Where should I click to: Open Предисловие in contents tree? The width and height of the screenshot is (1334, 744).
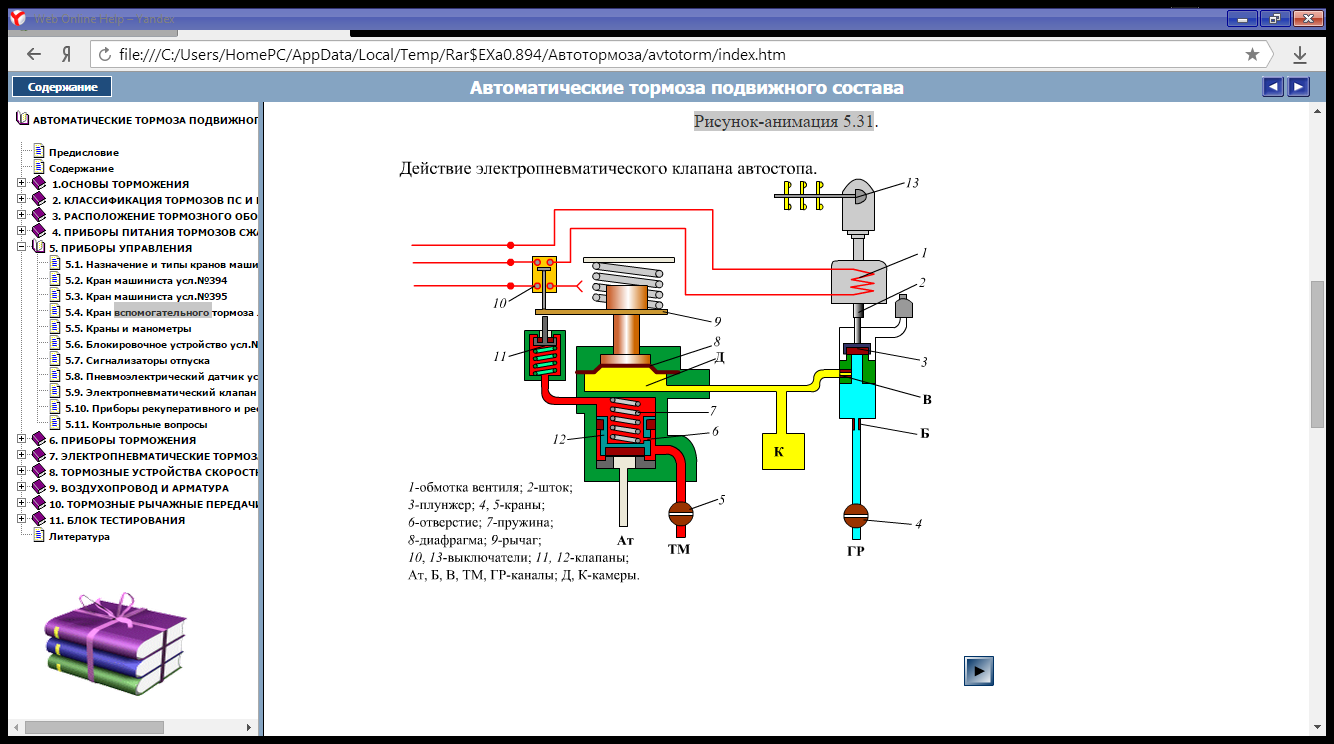point(84,153)
